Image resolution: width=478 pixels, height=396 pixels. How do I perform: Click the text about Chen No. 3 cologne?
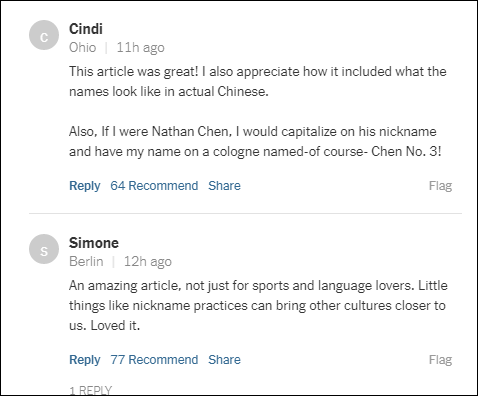point(255,142)
